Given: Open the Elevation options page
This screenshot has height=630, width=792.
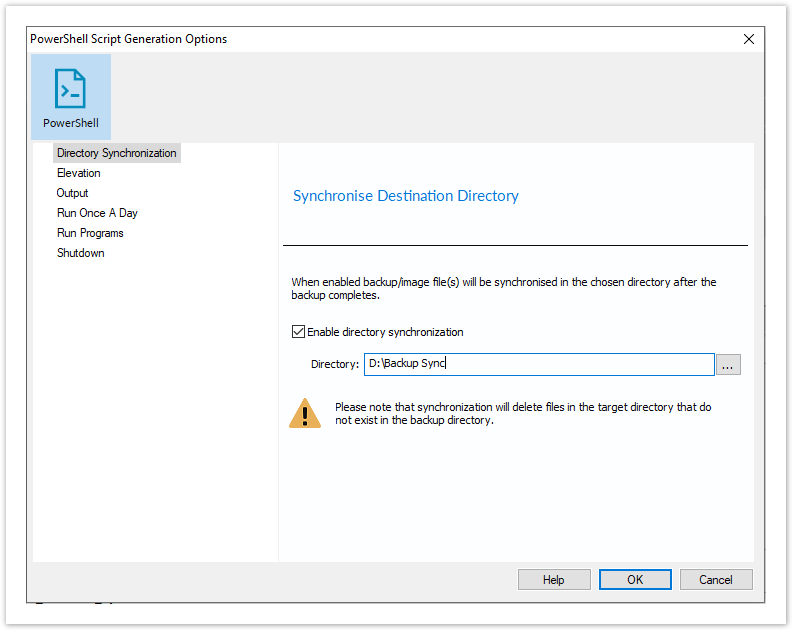Looking at the screenshot, I should pos(79,173).
